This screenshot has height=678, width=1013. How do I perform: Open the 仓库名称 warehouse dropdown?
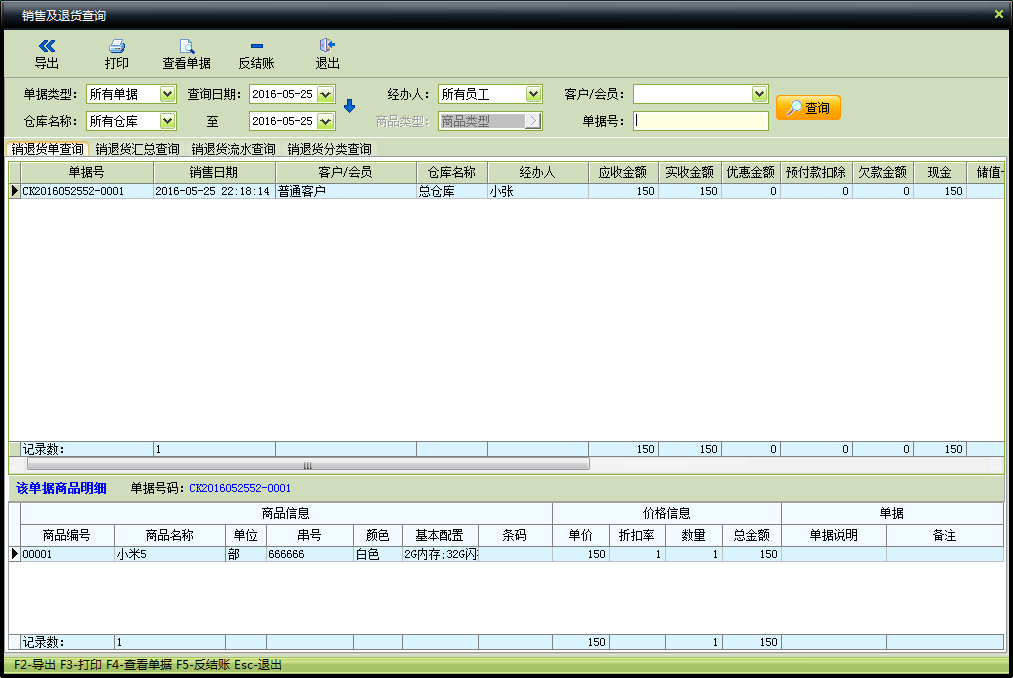pos(167,121)
